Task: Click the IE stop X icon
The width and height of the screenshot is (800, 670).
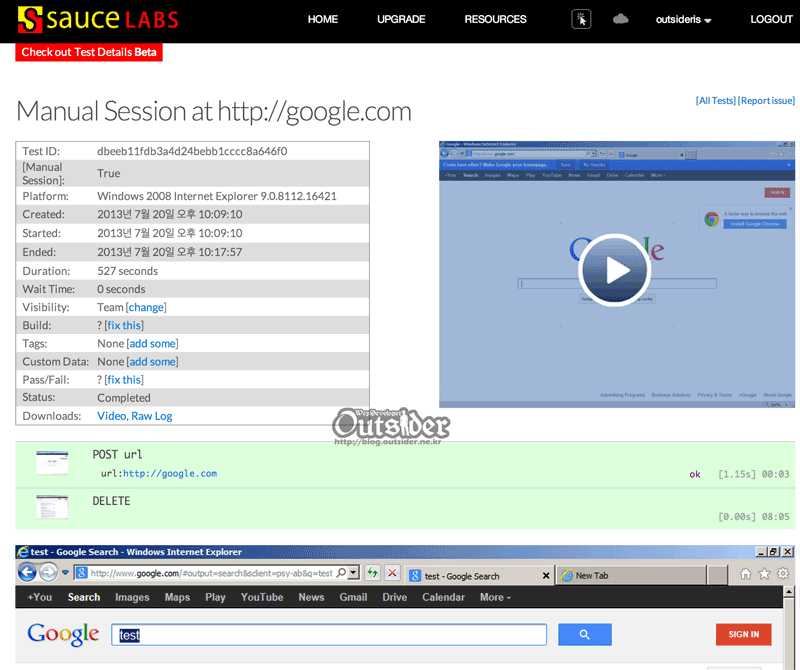Action: 392,573
